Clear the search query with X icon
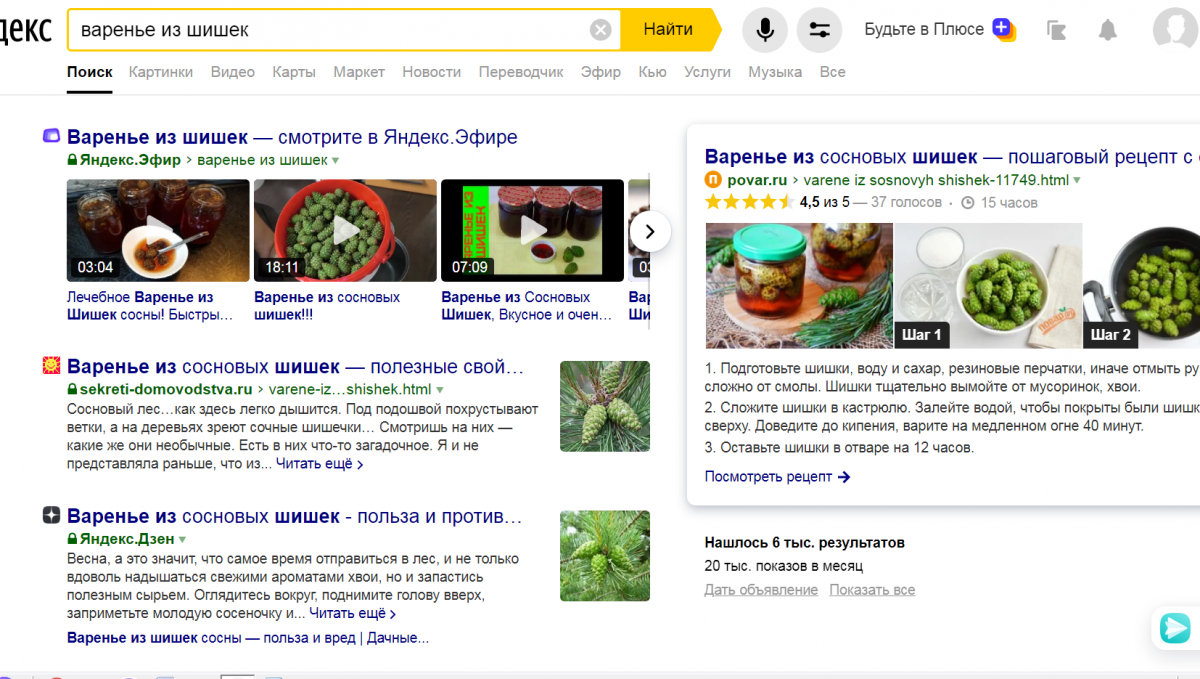1200x679 pixels. pos(600,30)
